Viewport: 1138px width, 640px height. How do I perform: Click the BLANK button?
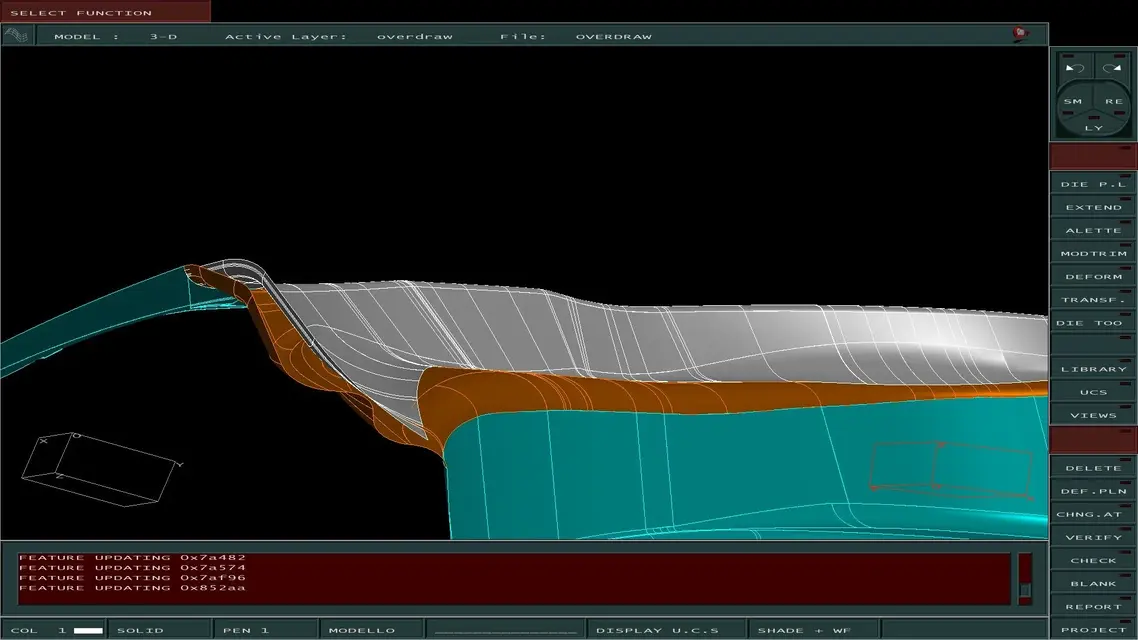click(x=1093, y=583)
